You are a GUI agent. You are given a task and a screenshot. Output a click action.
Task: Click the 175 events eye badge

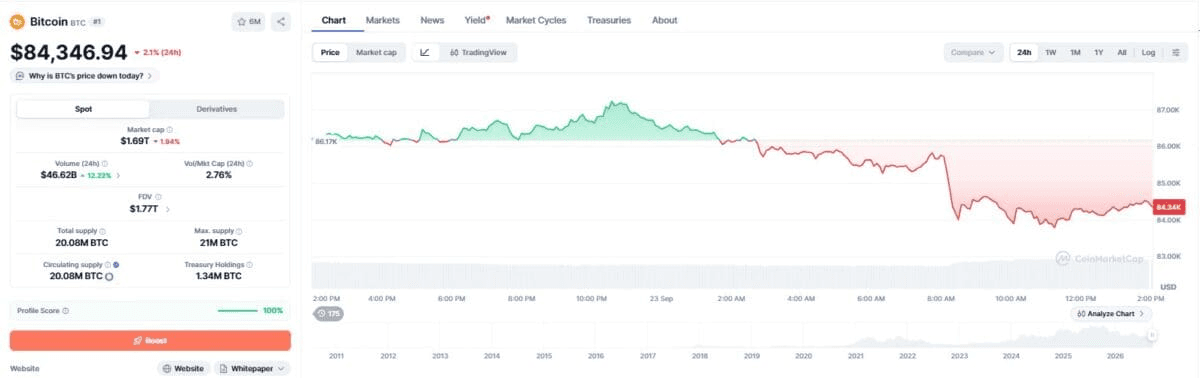328,314
